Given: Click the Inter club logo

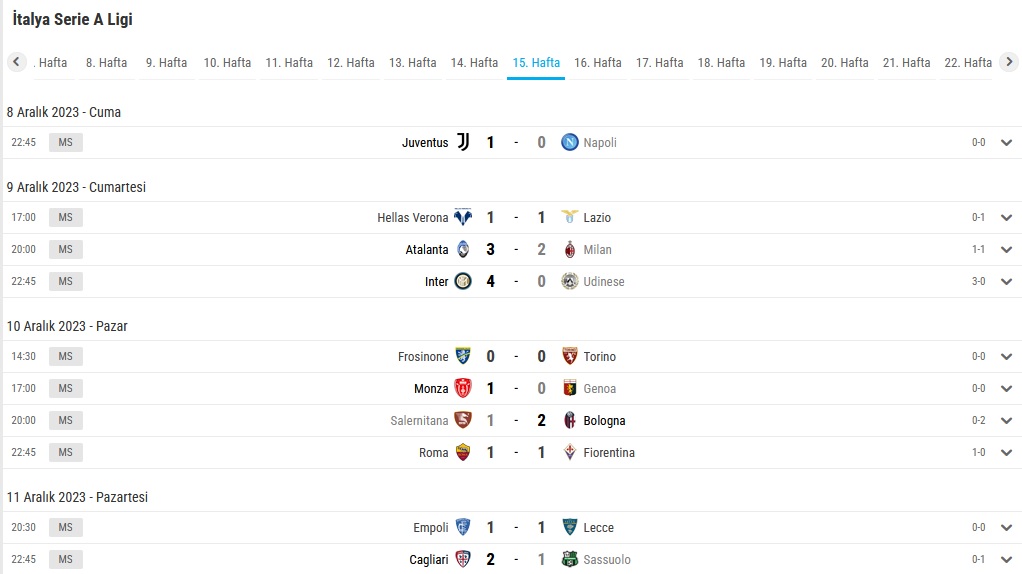Looking at the screenshot, I should click(463, 281).
